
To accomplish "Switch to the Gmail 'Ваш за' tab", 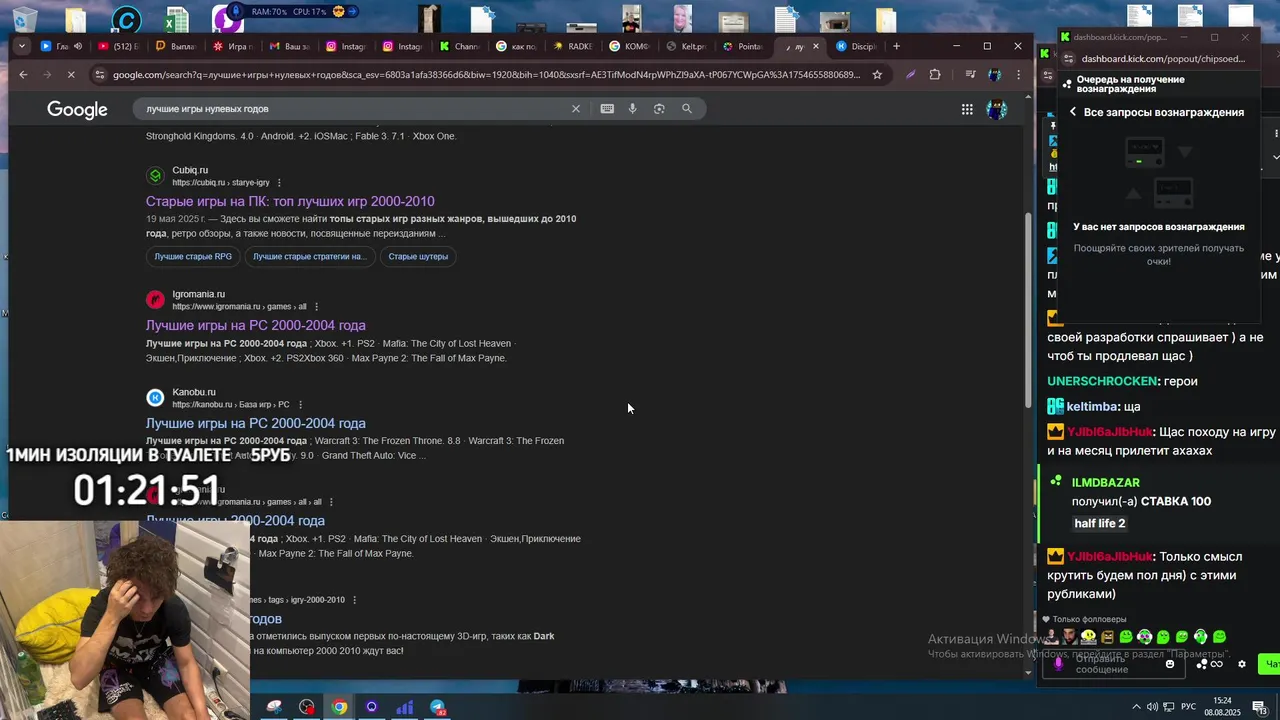I will pos(290,46).
